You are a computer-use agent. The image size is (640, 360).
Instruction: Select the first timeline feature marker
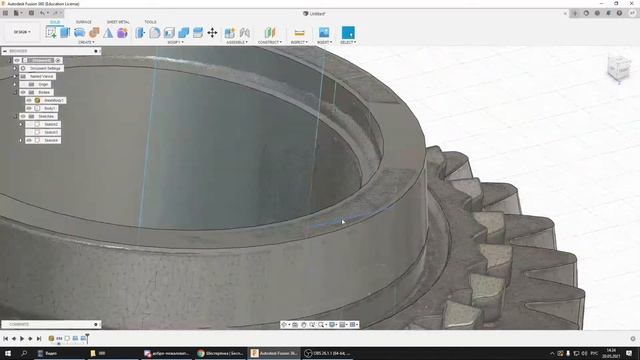click(x=51, y=338)
